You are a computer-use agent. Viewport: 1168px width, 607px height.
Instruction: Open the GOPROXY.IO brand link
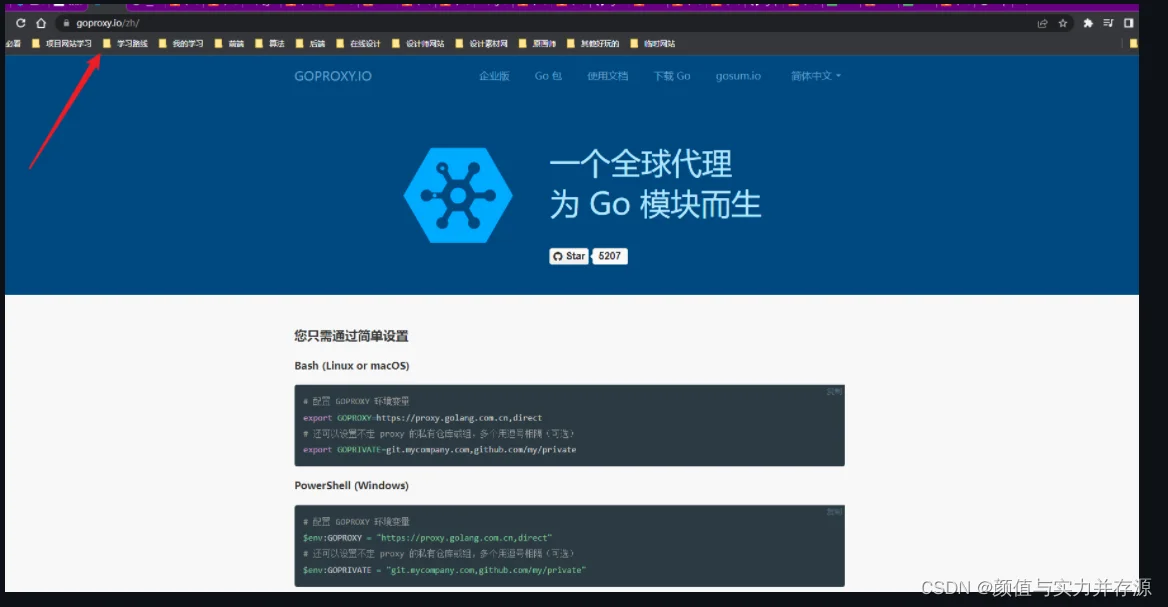tap(333, 76)
